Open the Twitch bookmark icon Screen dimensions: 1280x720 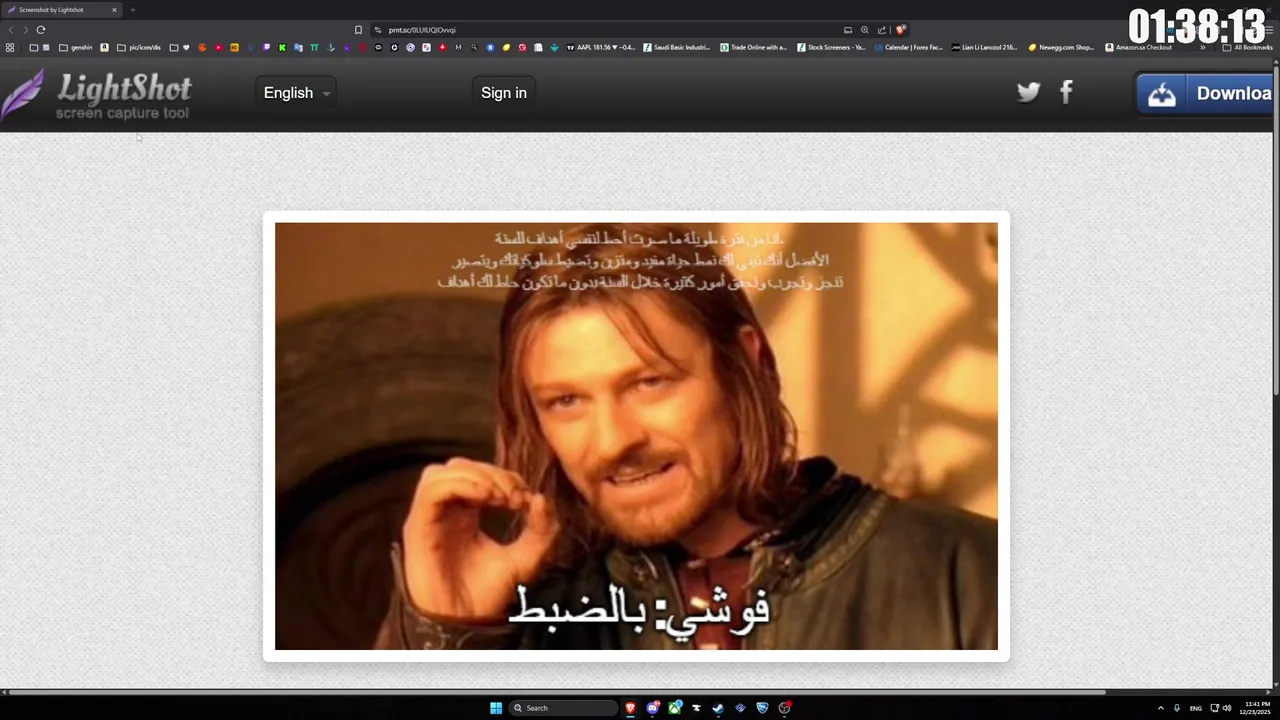click(x=266, y=47)
